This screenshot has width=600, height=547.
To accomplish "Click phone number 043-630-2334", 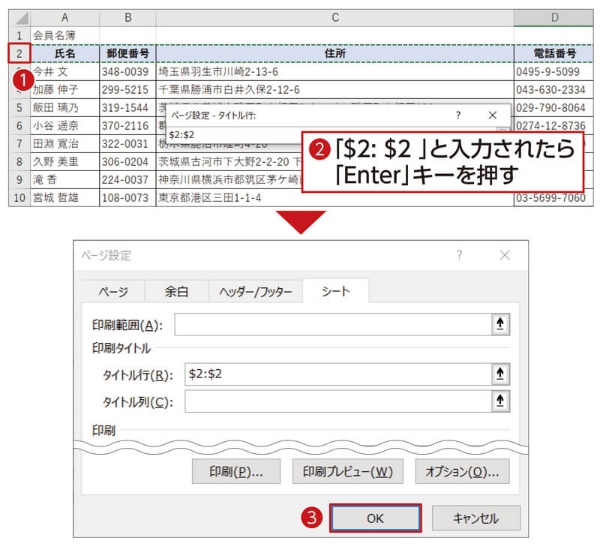I will pyautogui.click(x=554, y=90).
